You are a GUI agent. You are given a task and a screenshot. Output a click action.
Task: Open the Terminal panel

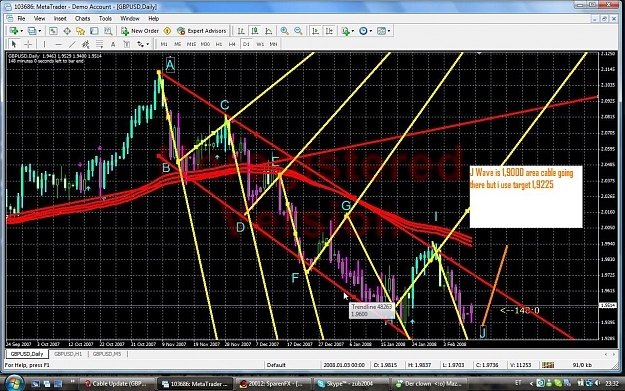(x=94, y=31)
